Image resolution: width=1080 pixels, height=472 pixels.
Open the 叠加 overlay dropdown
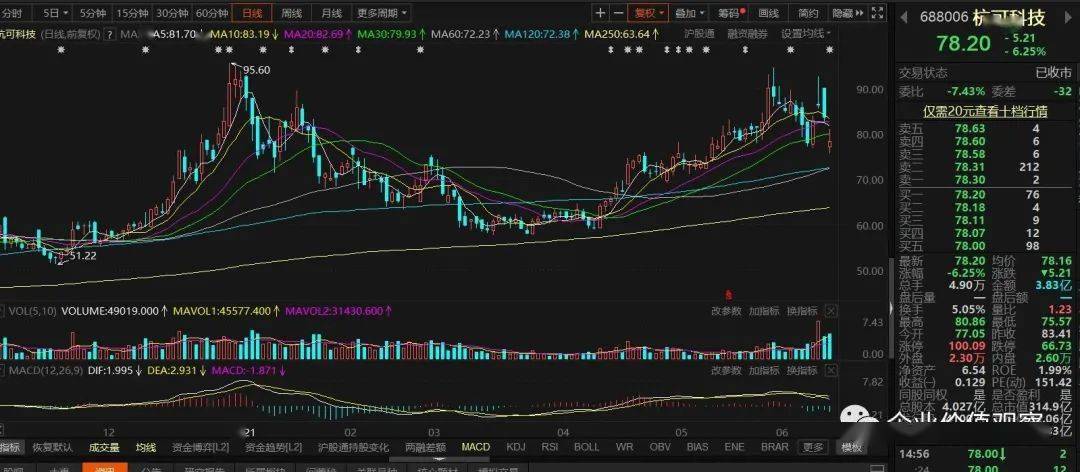click(x=689, y=13)
